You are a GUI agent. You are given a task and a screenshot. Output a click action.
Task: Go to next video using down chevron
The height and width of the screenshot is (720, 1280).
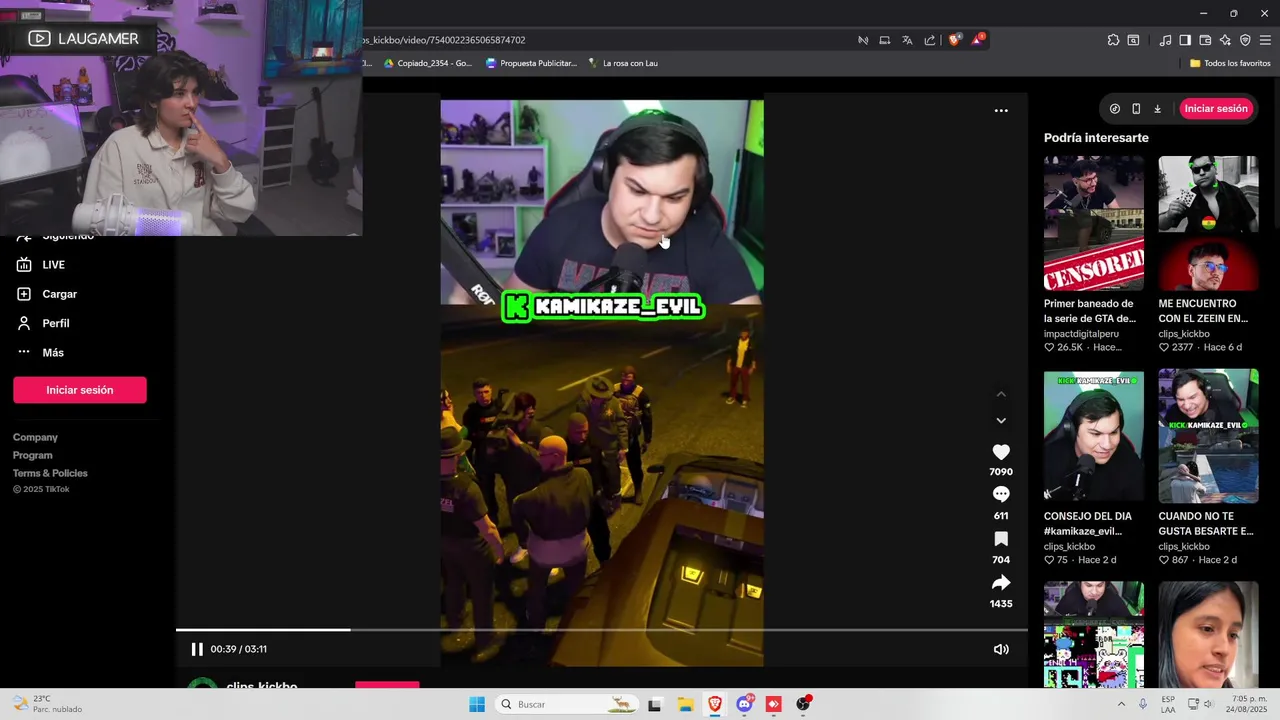[1001, 421]
